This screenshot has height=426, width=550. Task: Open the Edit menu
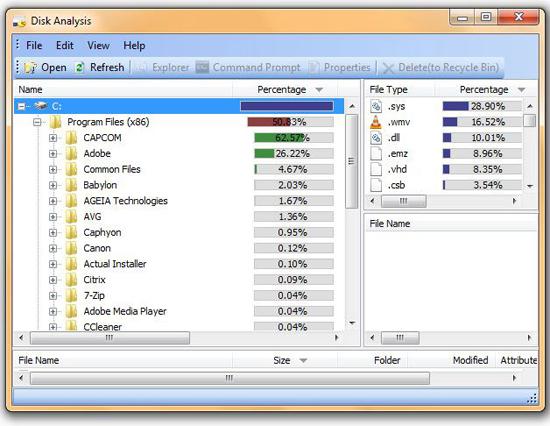coord(65,46)
